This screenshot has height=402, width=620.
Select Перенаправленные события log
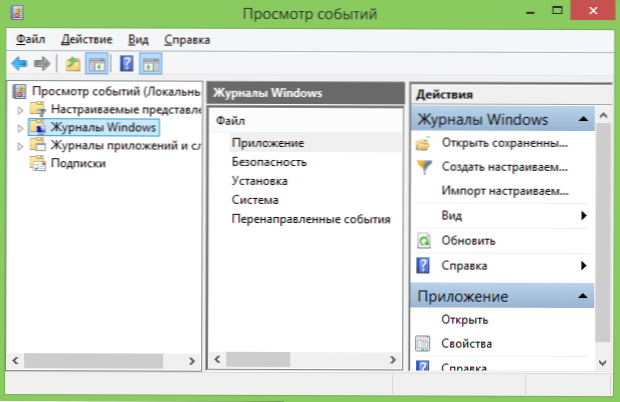pyautogui.click(x=311, y=219)
